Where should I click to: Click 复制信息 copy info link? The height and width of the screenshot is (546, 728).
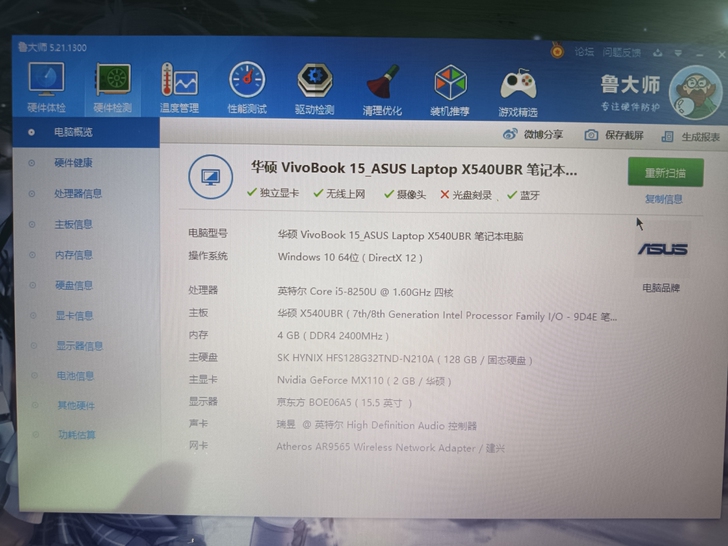663,199
